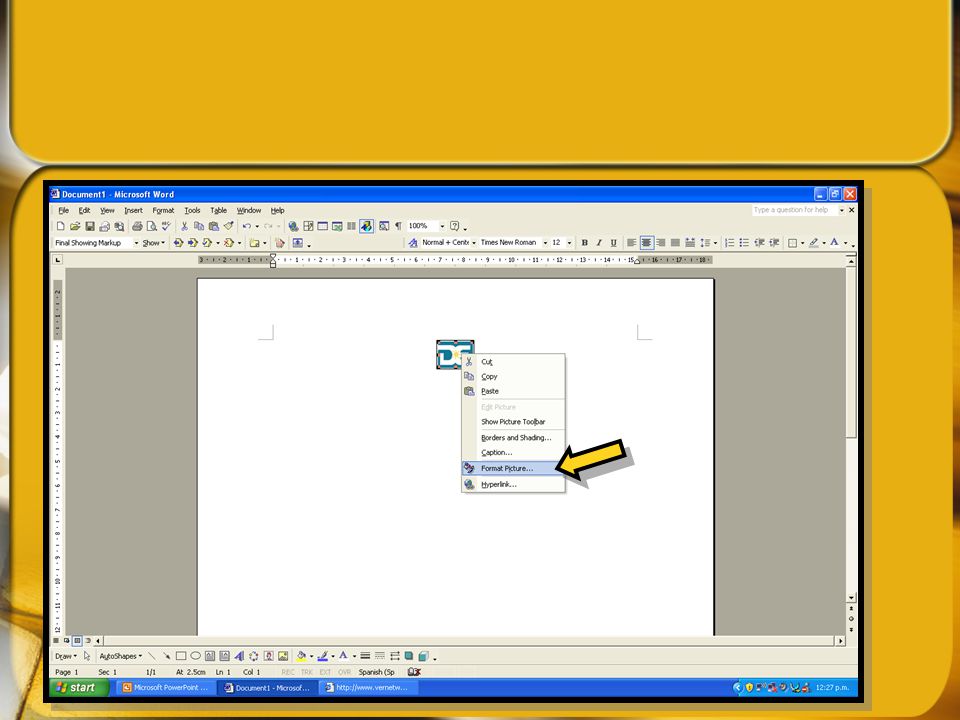Expand the Show menu on Reviewing toolbar
This screenshot has height=720, width=960.
click(154, 243)
